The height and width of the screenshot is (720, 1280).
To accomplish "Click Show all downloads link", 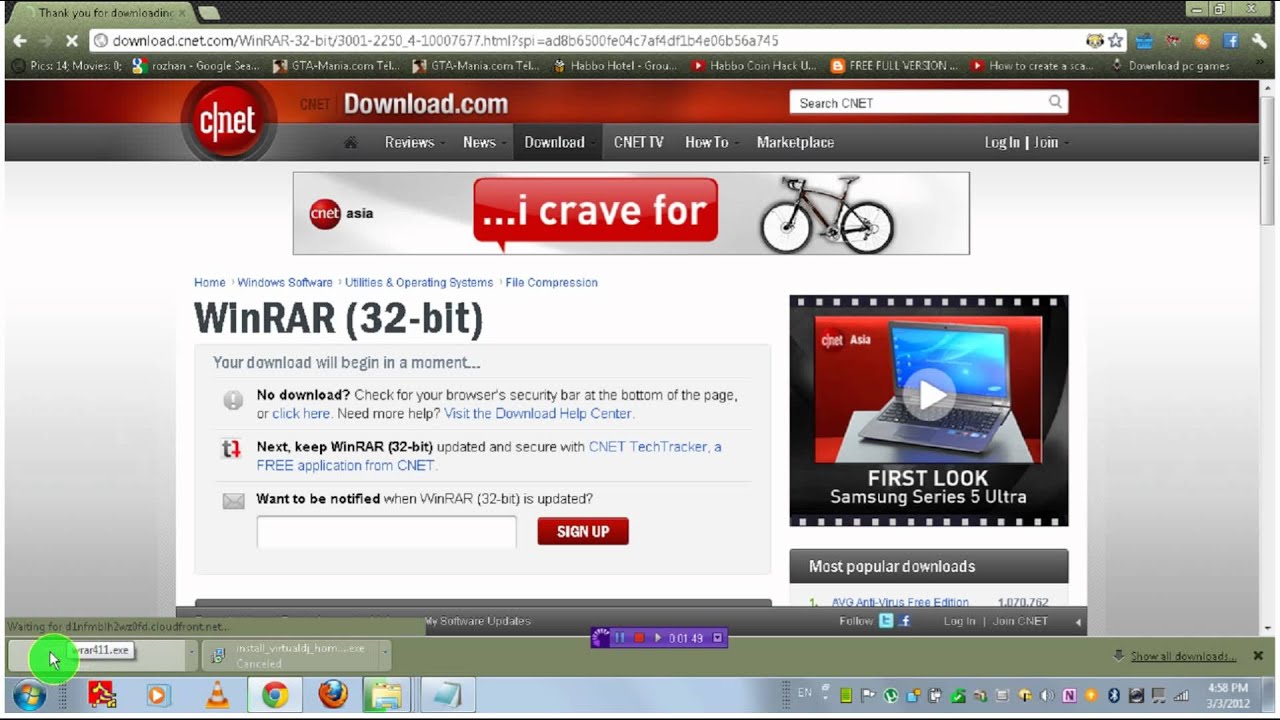I will 1183,656.
